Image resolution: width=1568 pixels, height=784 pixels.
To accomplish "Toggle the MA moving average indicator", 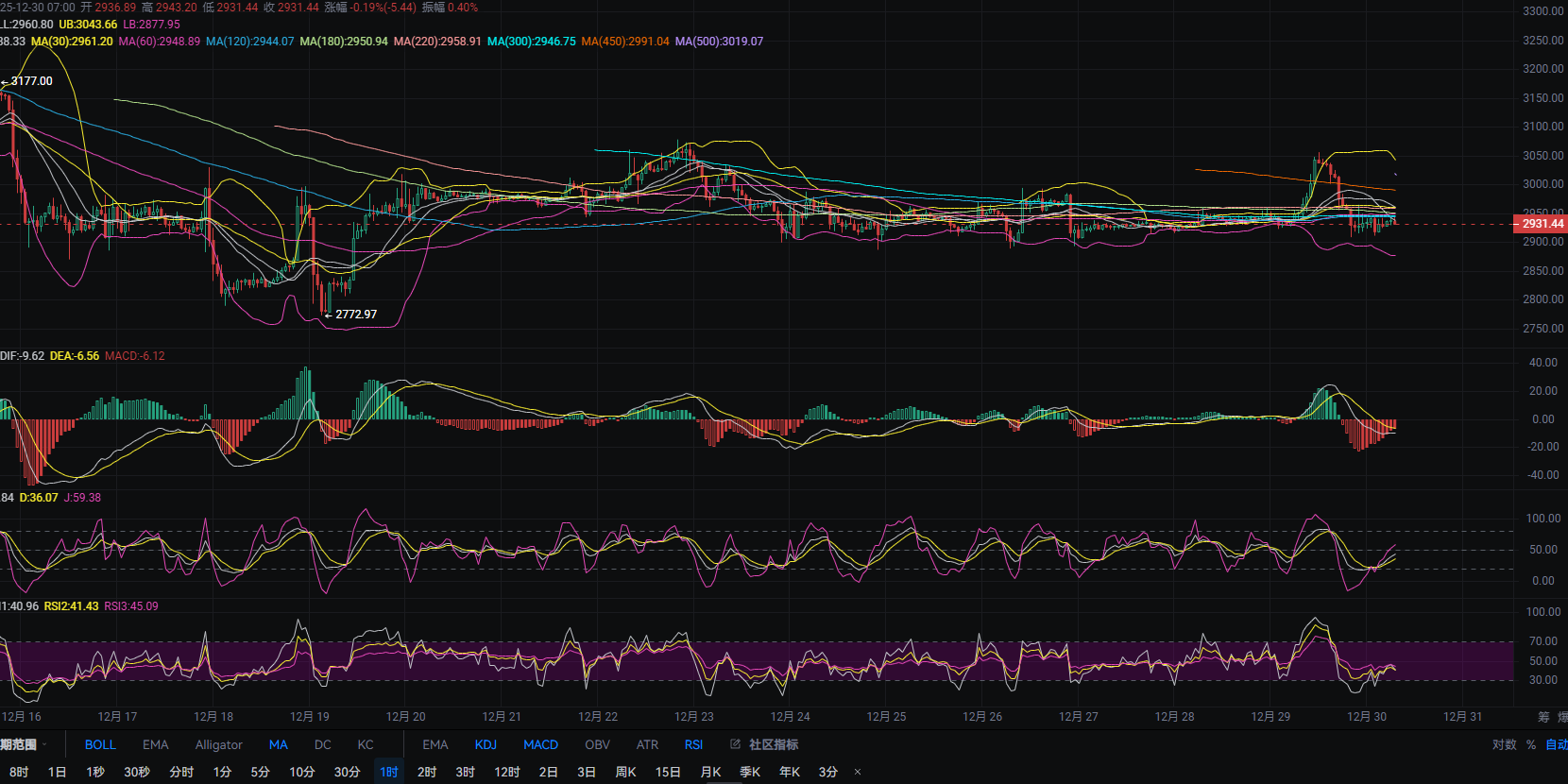I will (278, 744).
